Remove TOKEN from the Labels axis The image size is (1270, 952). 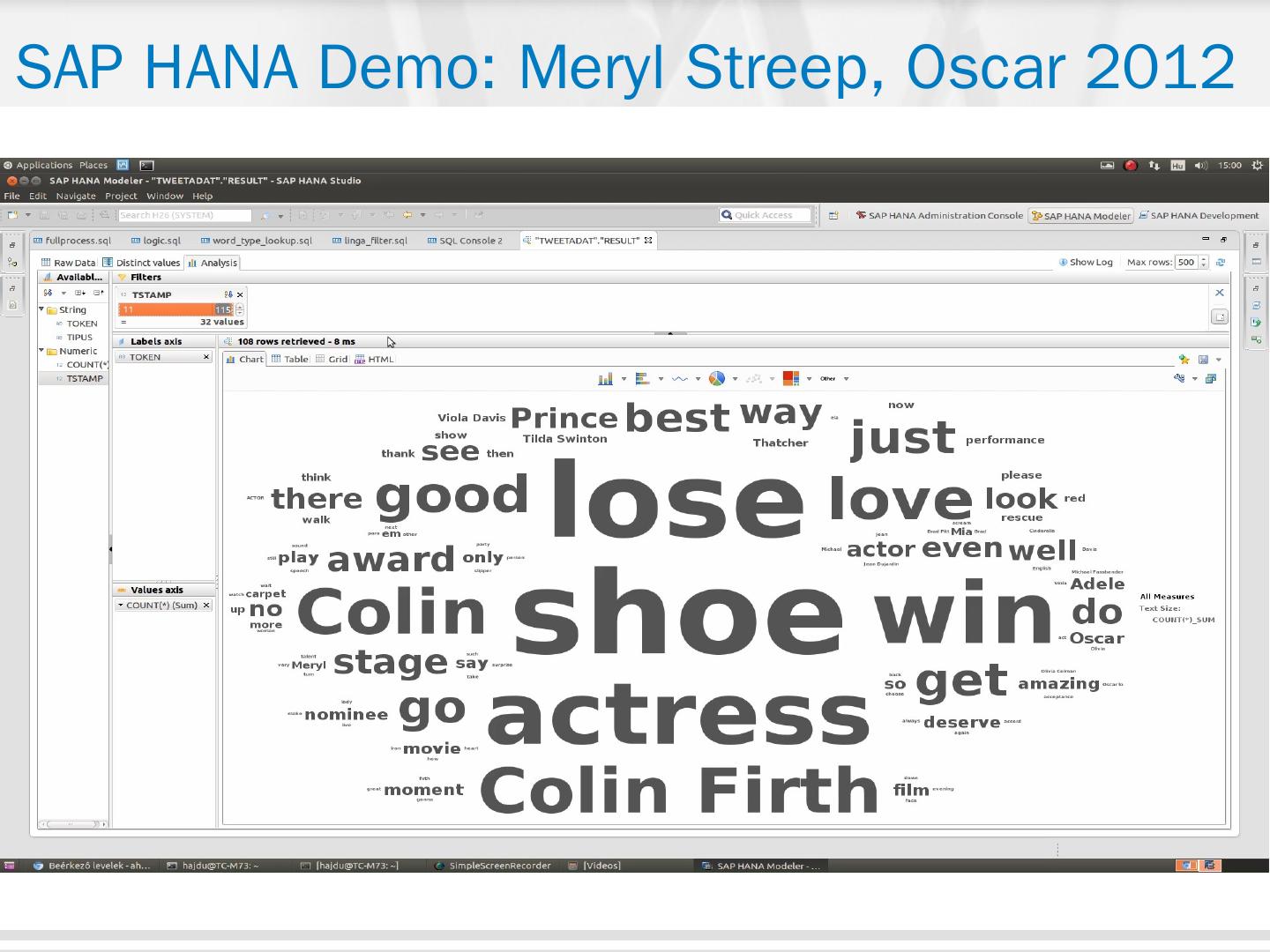pyautogui.click(x=206, y=357)
